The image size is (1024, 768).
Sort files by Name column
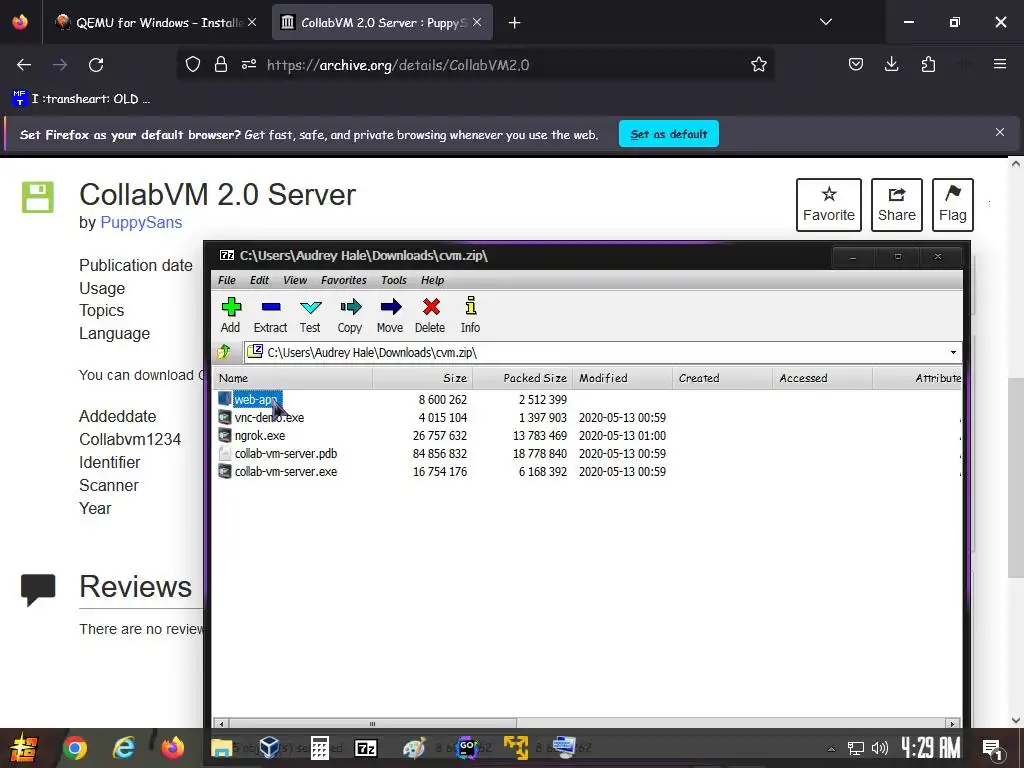293,378
